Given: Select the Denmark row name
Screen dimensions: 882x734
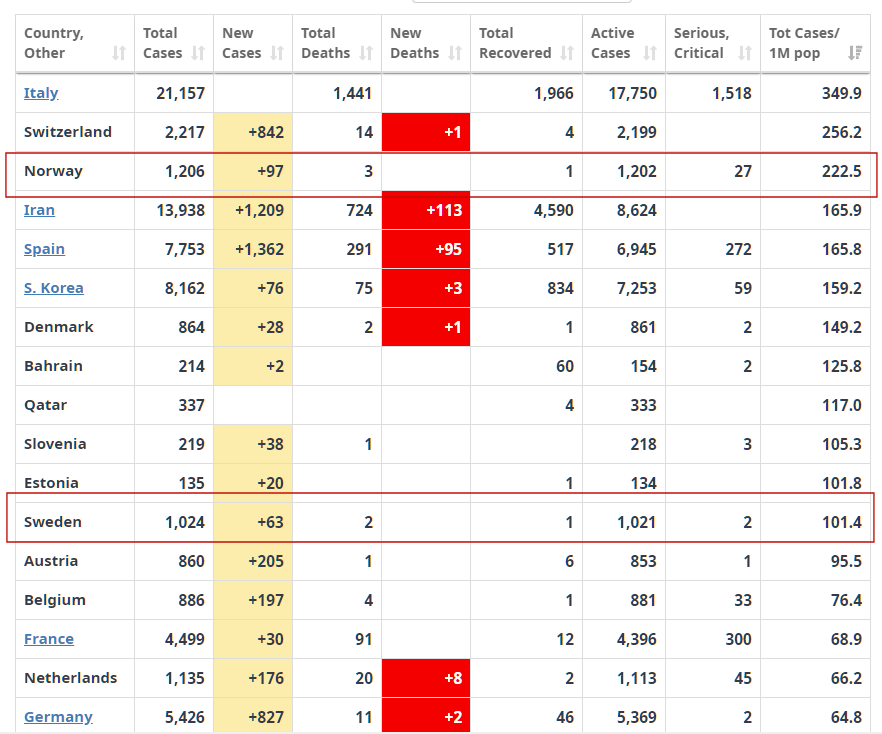Looking at the screenshot, I should pos(59,327).
